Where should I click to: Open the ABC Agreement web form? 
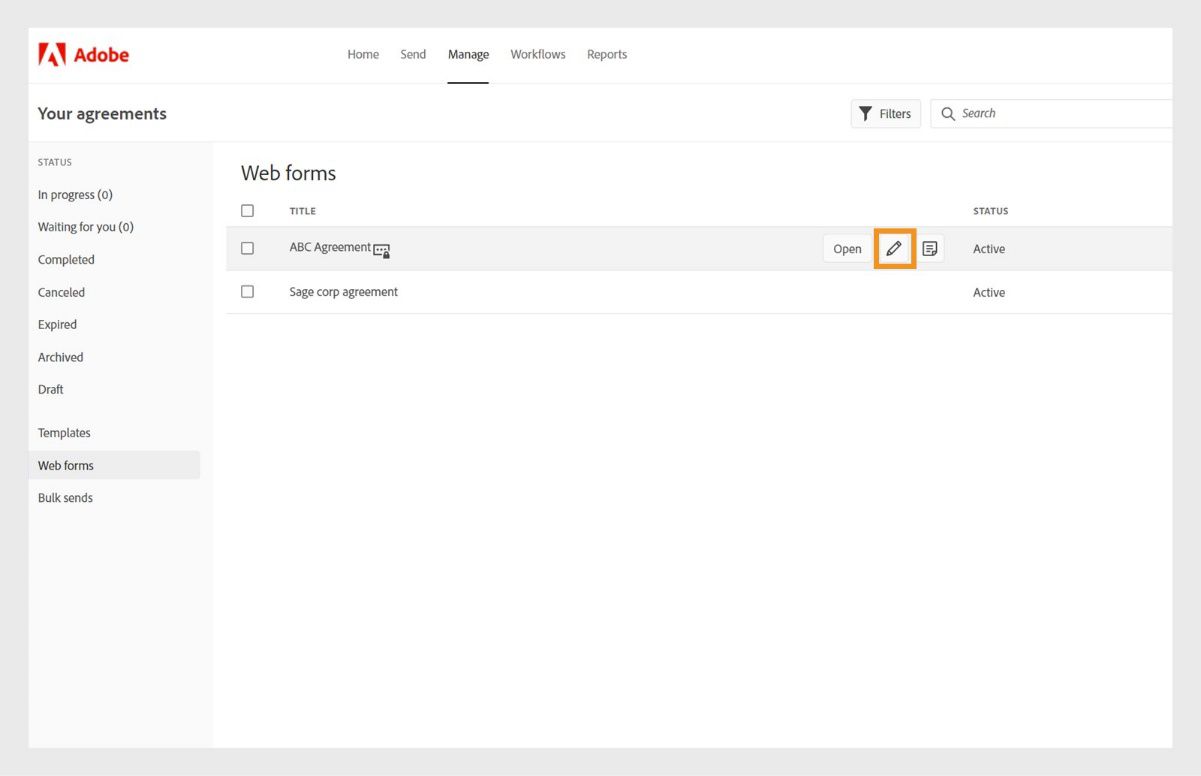pos(846,248)
